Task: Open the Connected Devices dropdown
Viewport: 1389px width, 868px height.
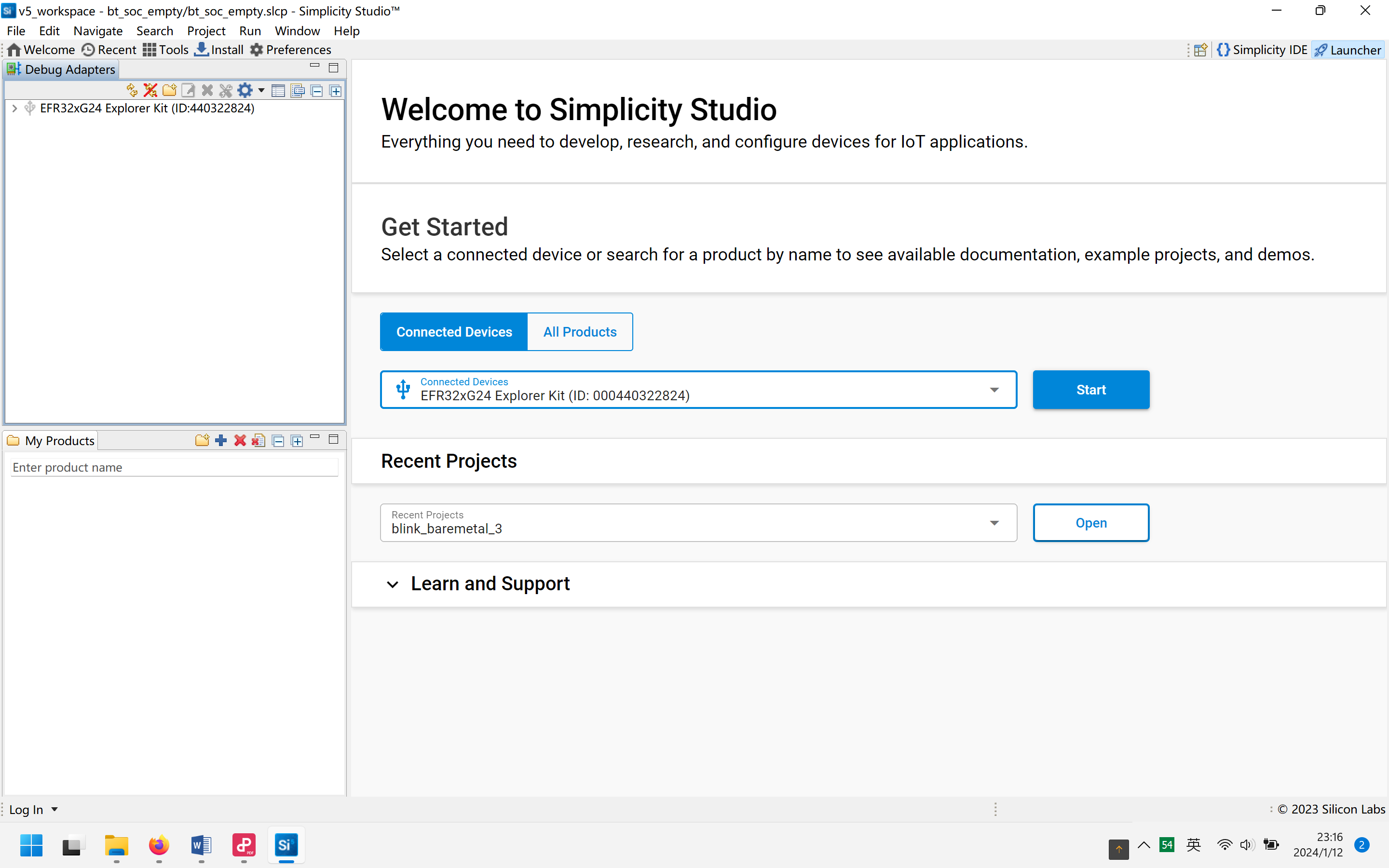Action: coord(698,390)
